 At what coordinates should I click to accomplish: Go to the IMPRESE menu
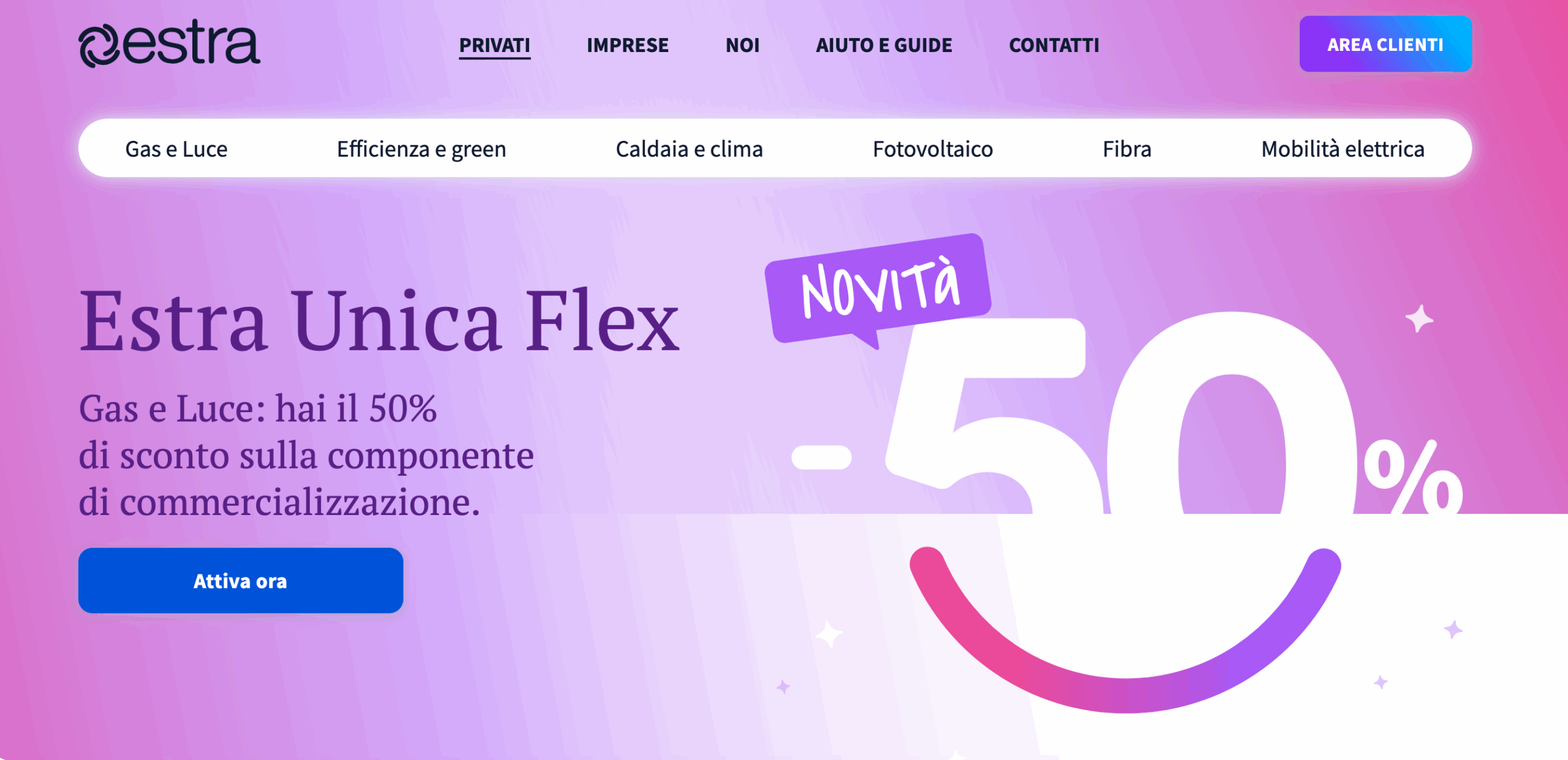(x=627, y=45)
